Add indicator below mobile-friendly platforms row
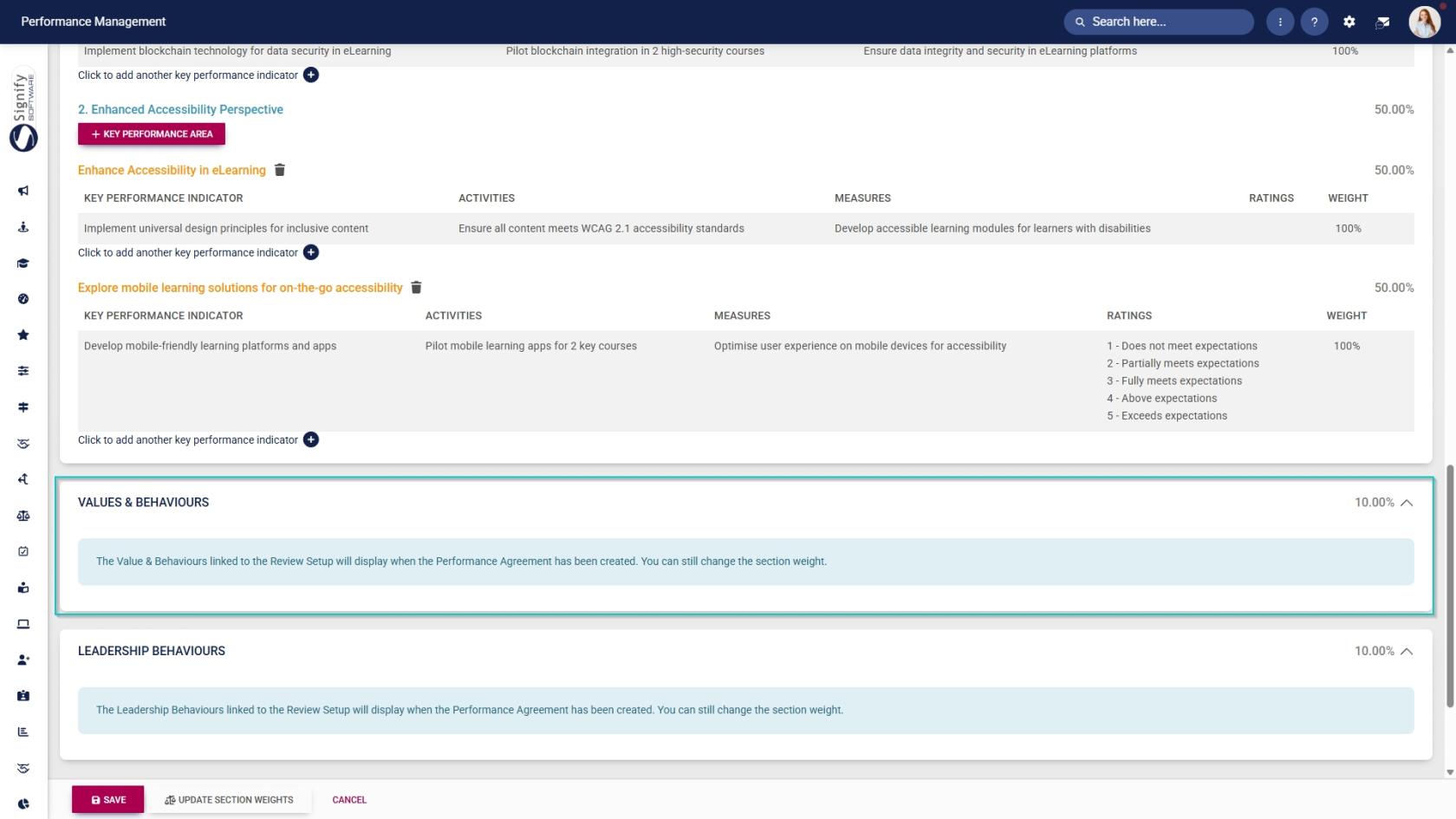 tap(311, 439)
